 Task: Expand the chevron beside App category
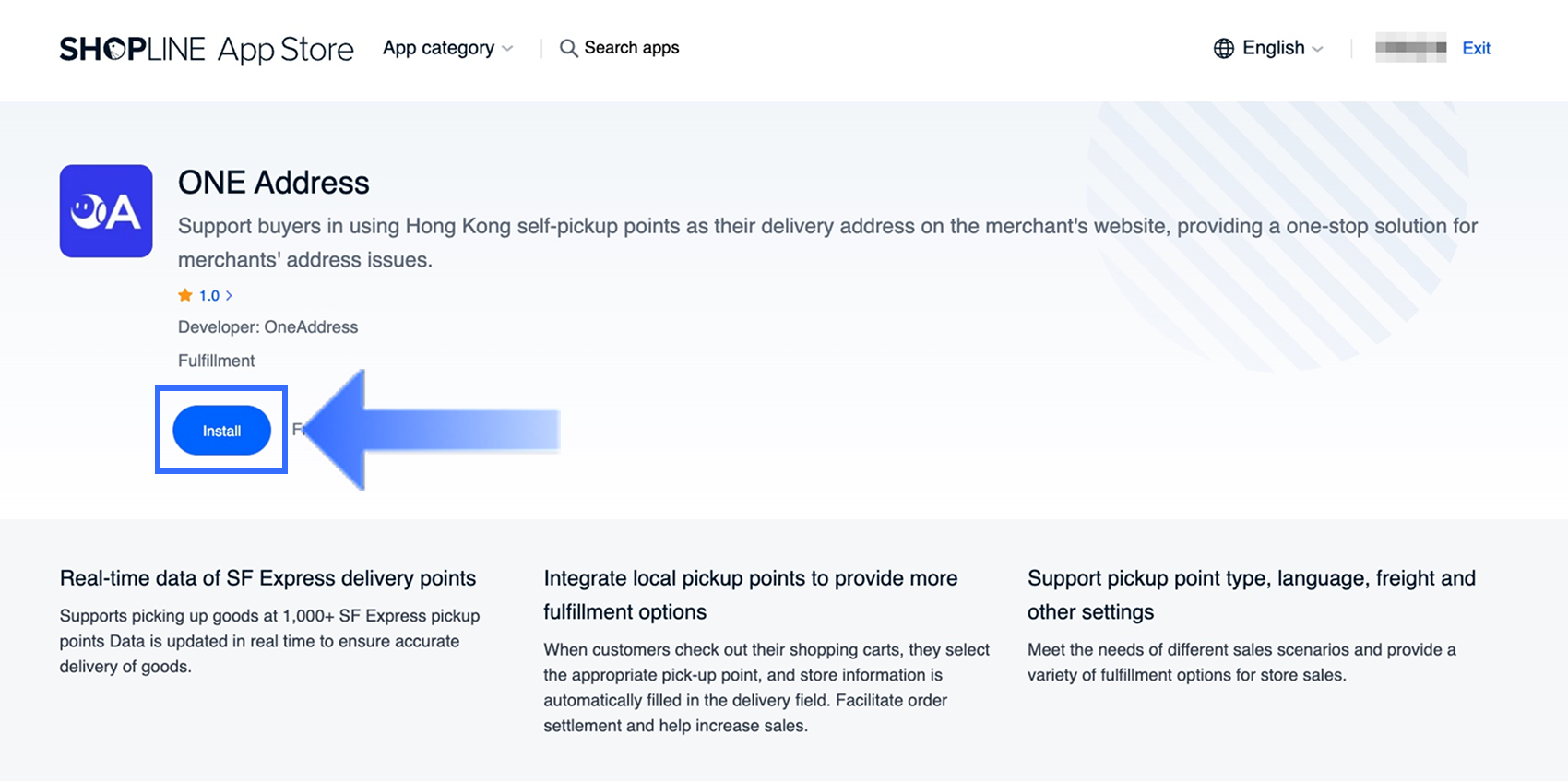[507, 49]
